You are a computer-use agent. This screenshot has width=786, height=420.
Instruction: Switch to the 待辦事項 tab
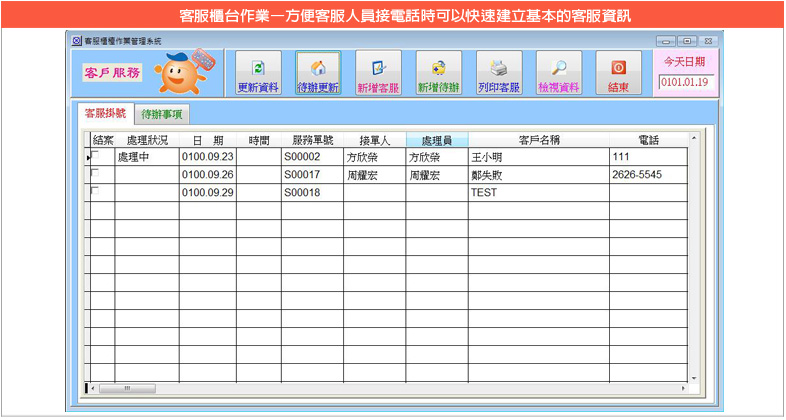162,115
